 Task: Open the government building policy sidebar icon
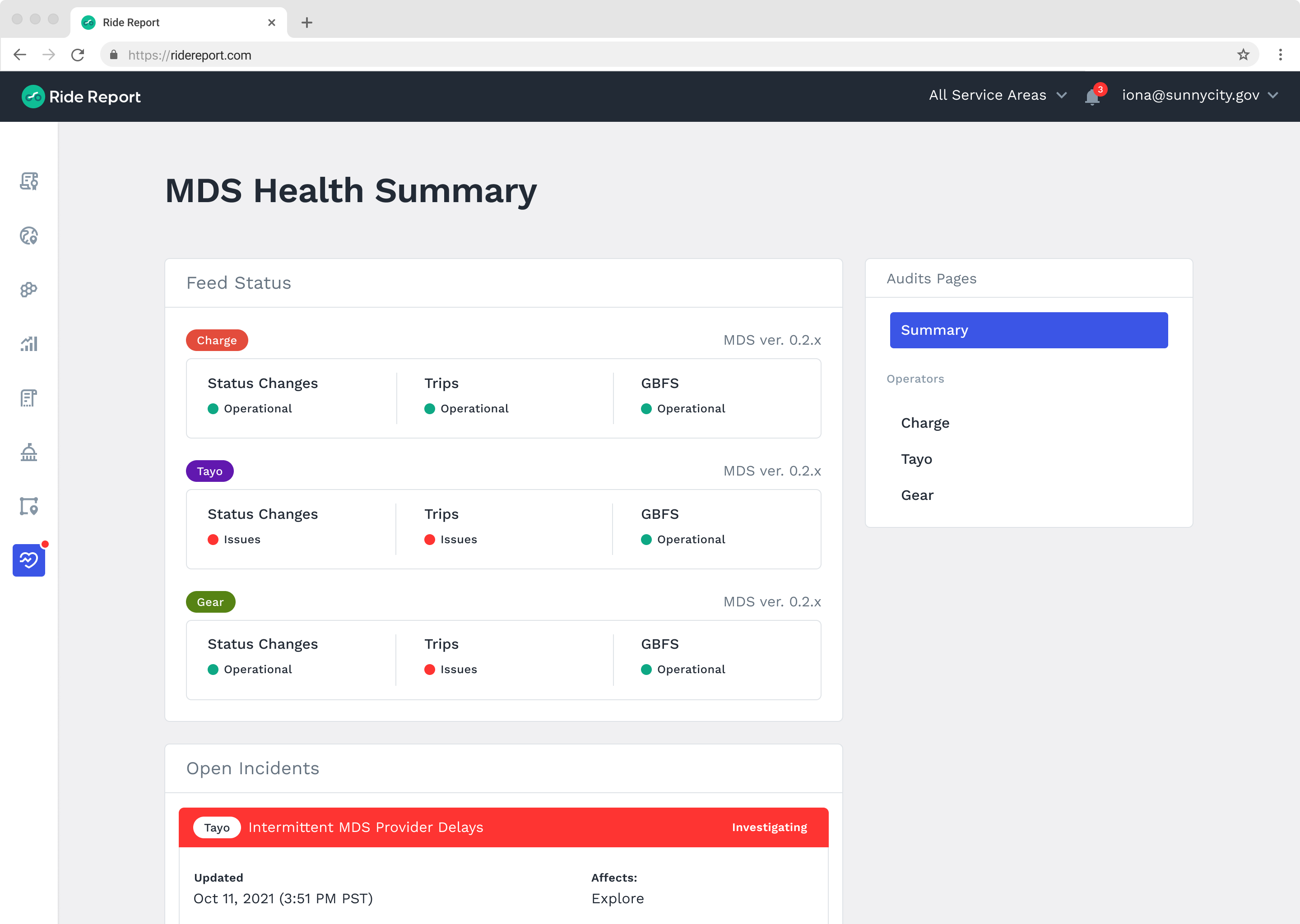pos(29,453)
